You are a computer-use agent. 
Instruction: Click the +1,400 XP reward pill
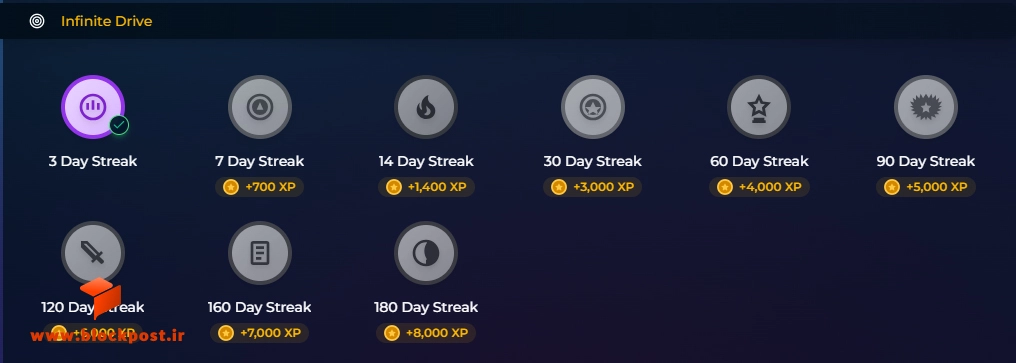click(426, 187)
